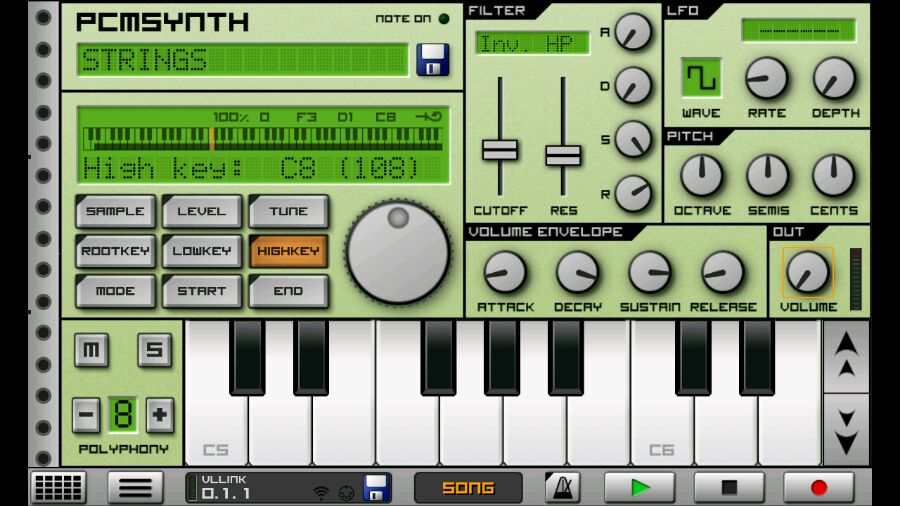
Task: Toggle the SONG mode button
Action: (x=468, y=488)
